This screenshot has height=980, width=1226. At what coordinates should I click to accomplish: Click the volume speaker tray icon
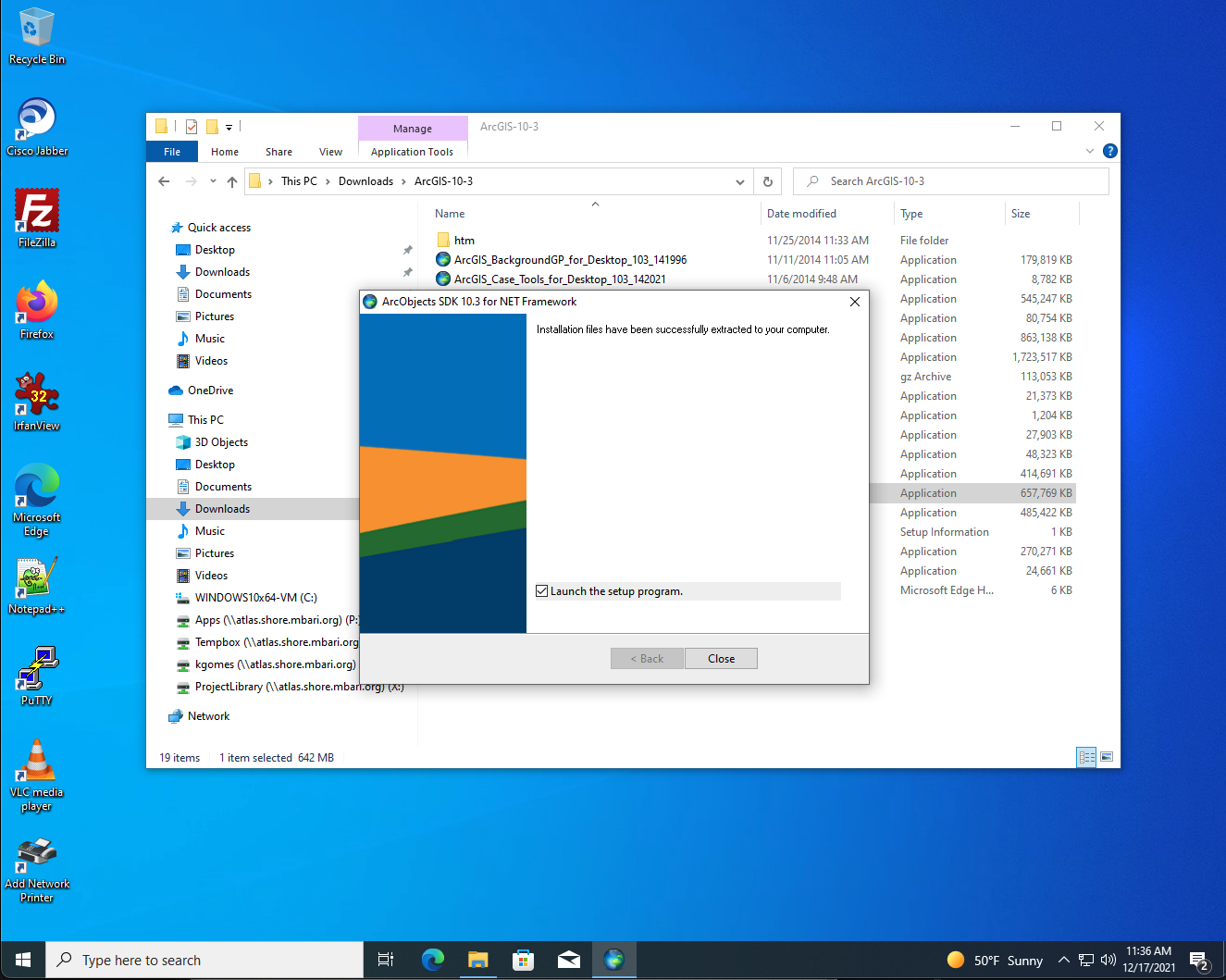1108,960
